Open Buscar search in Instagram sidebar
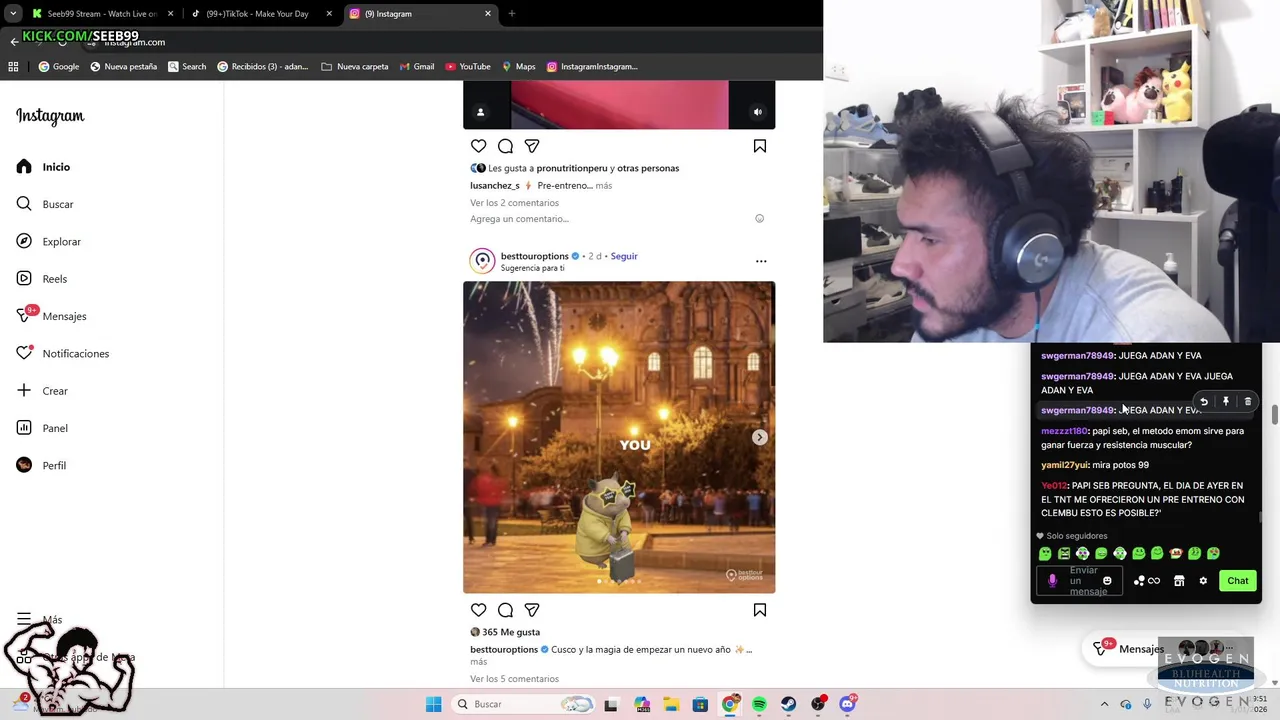The width and height of the screenshot is (1280, 720). [45, 204]
